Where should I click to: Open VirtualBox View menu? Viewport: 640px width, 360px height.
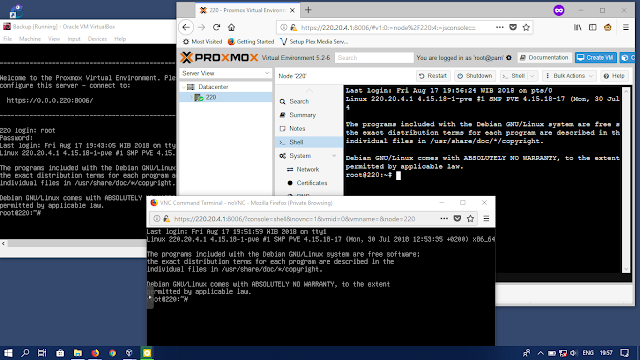click(54, 39)
